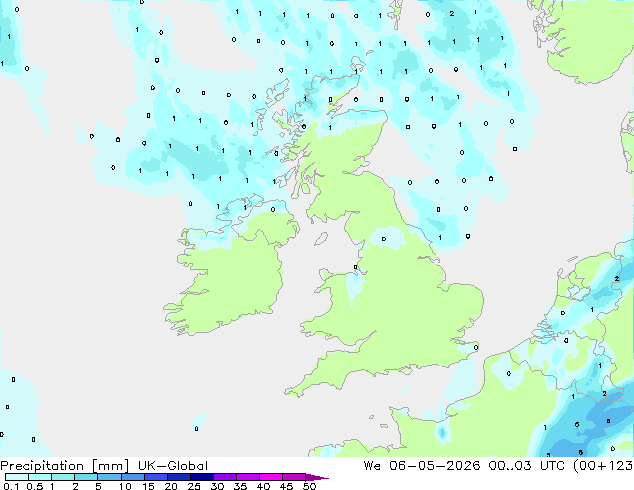Choose the 20–25 mm legend swatch
Image resolution: width=634 pixels, height=490 pixels.
coord(178,477)
